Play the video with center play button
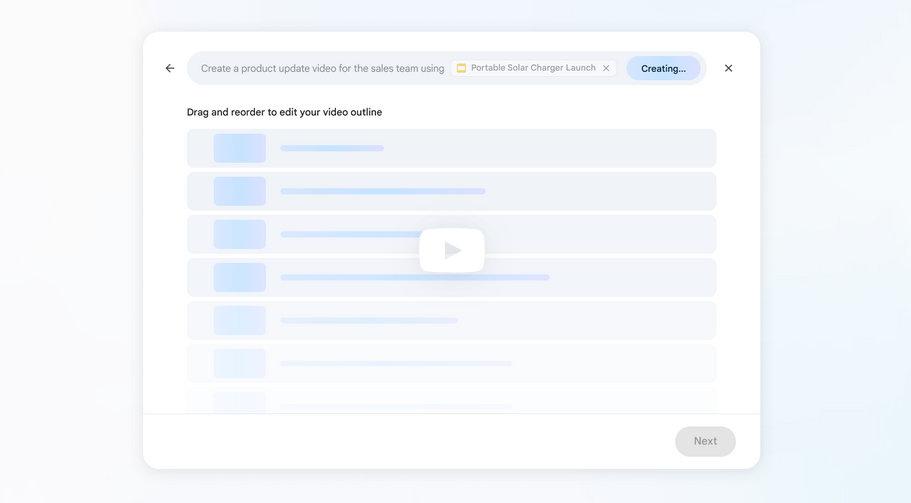911x503 pixels. [452, 250]
